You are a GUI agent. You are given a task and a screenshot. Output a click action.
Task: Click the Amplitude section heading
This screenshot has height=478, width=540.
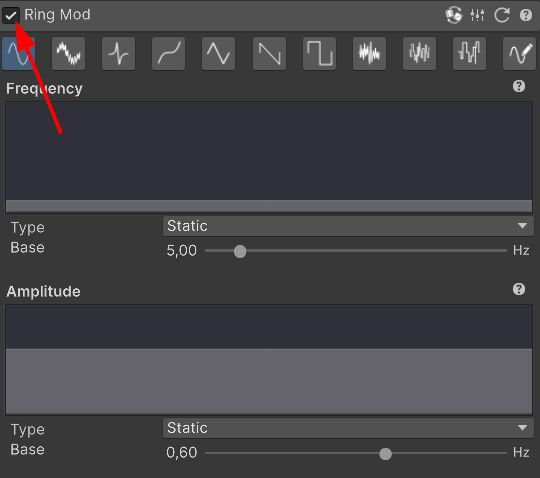43,291
